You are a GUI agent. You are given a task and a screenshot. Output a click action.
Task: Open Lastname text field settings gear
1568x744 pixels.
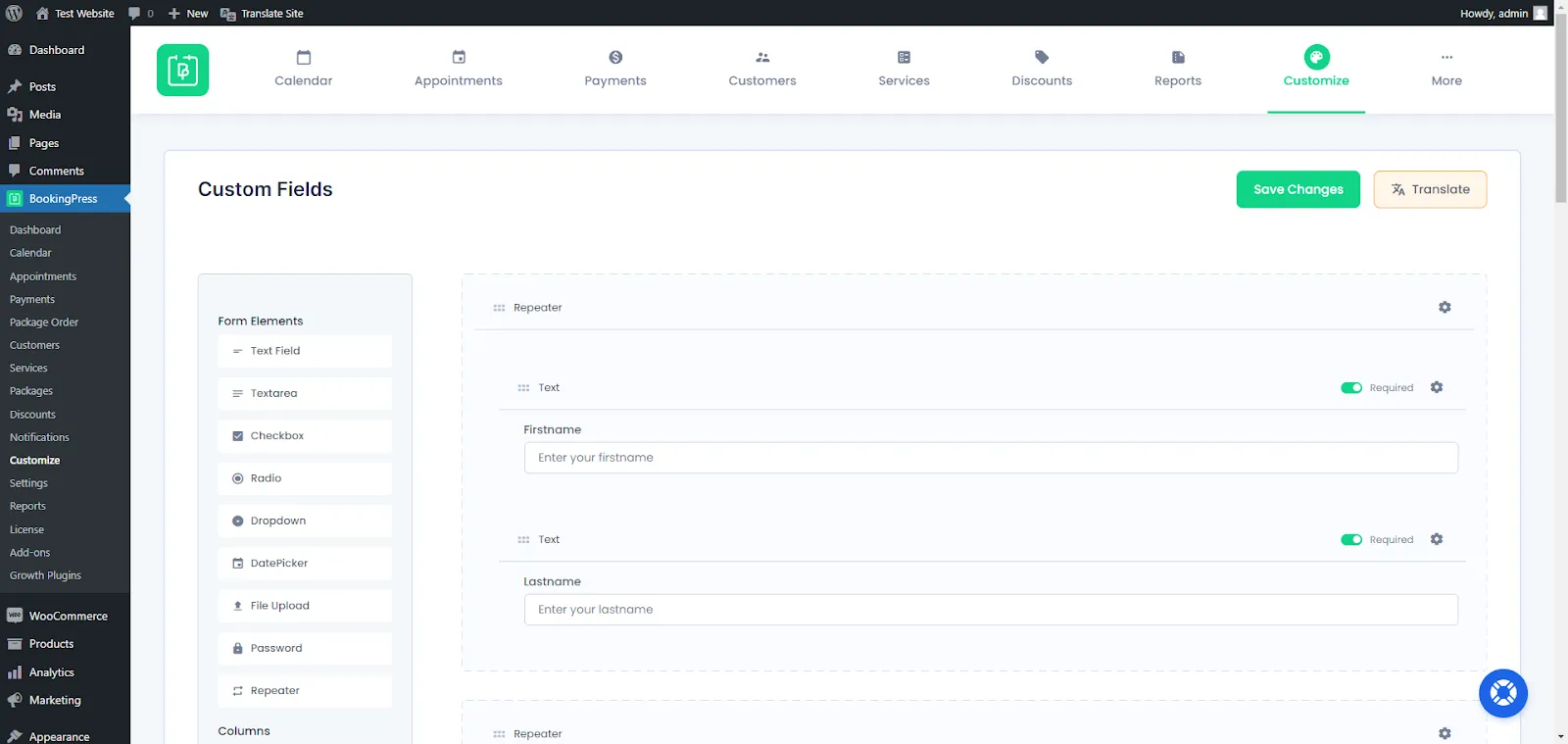click(1437, 539)
